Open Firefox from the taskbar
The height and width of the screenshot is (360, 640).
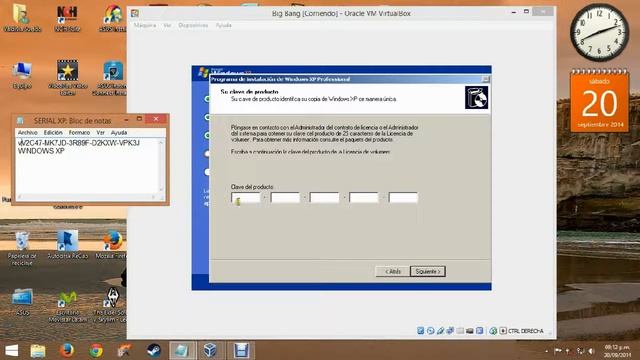point(67,351)
